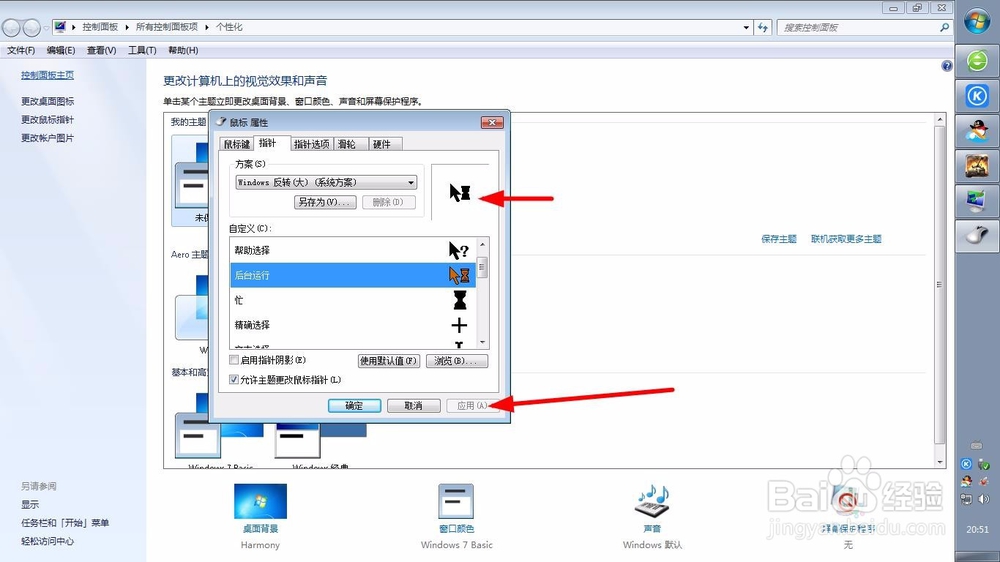The image size is (1000, 562).
Task: Open the 编辑(E) menu
Action: coord(61,50)
